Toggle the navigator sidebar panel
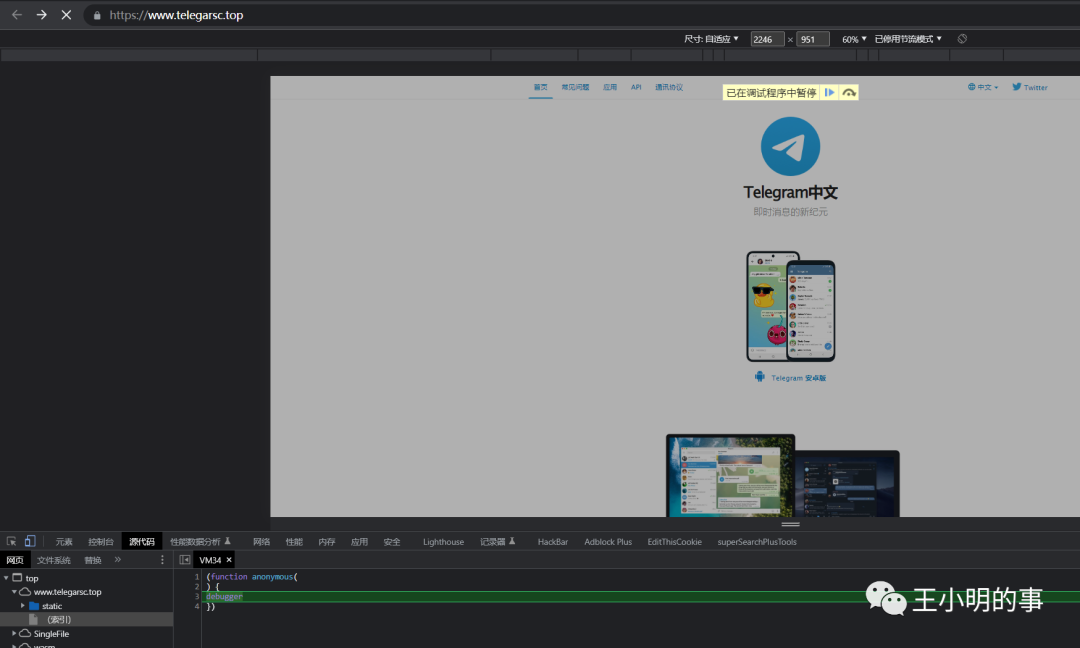1080x648 pixels. (x=185, y=560)
